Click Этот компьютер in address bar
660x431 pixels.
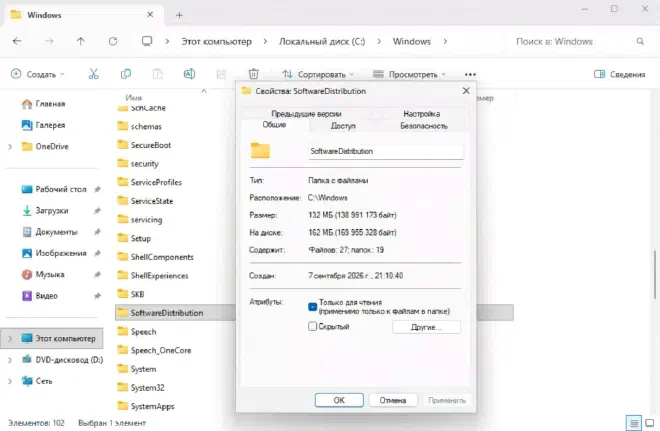pyautogui.click(x=216, y=41)
